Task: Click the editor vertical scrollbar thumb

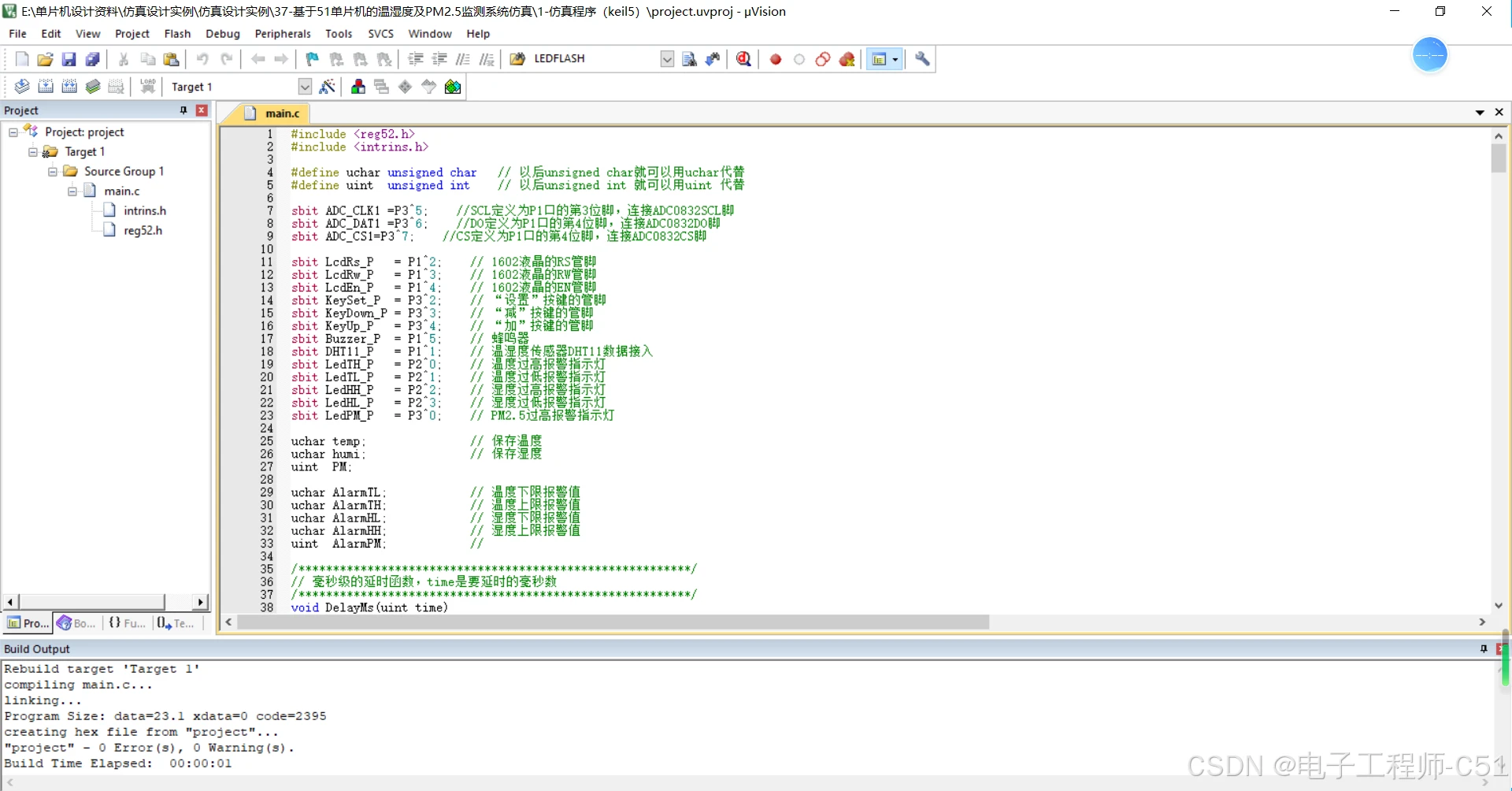Action: tap(1499, 158)
